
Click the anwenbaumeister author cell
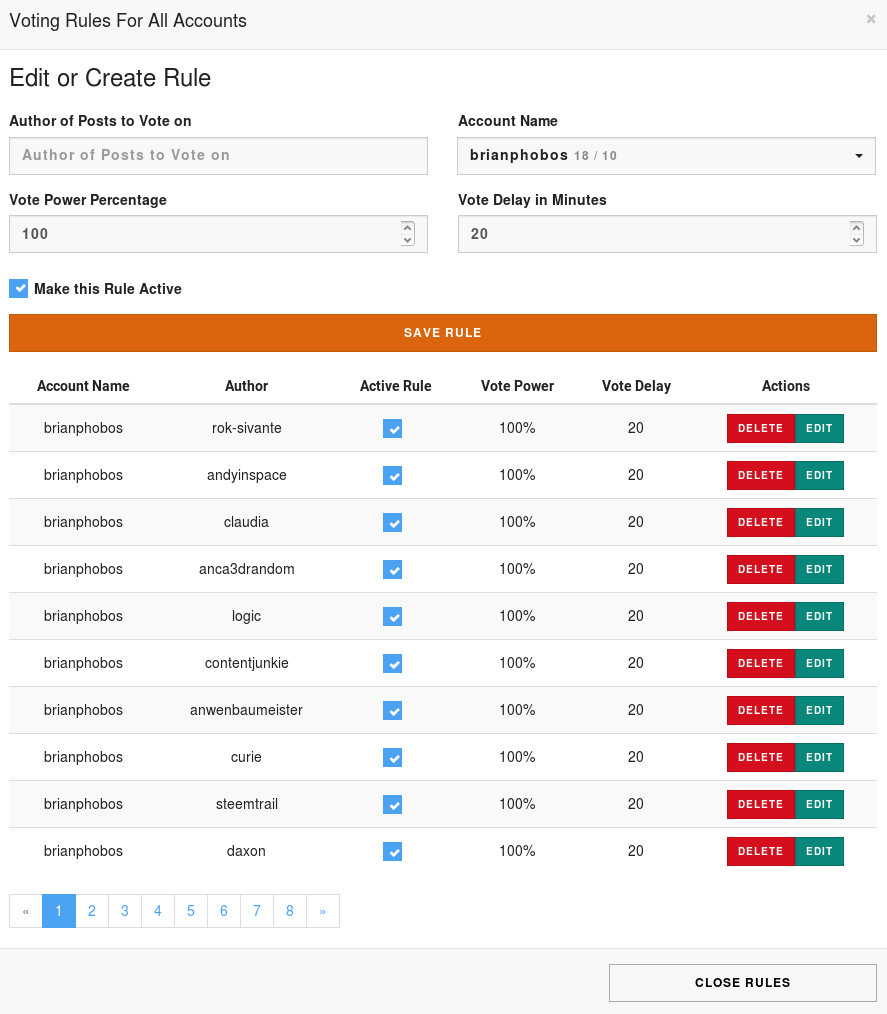coord(246,710)
